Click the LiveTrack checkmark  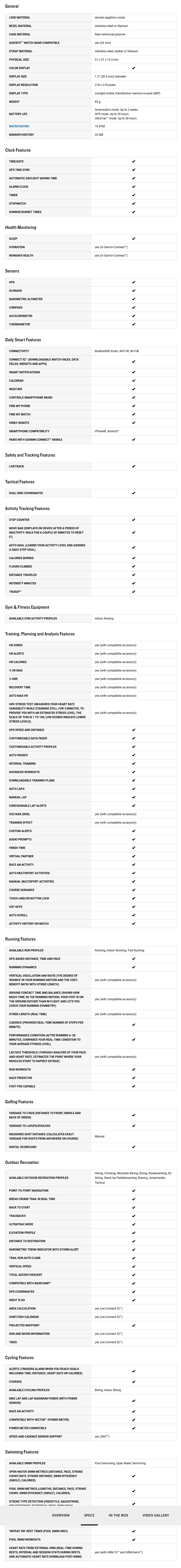(133, 466)
